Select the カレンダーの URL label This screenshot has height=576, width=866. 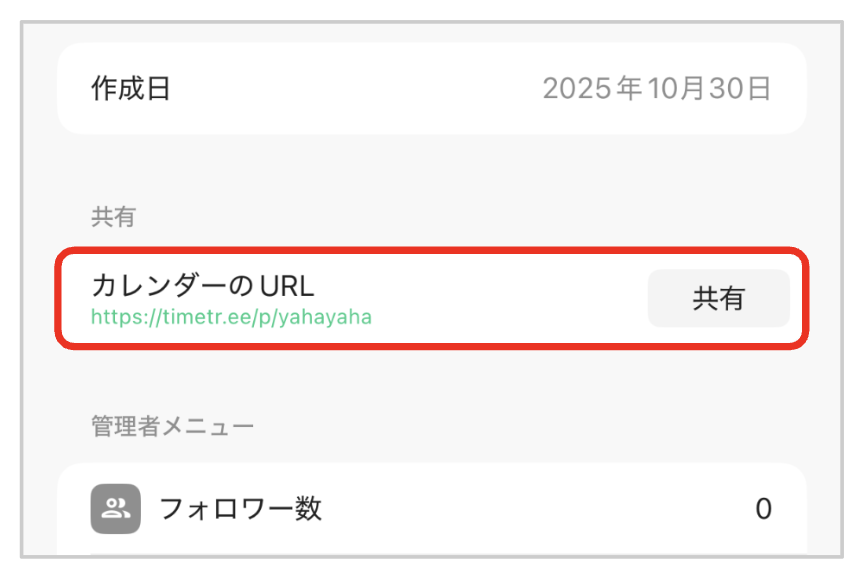point(202,286)
